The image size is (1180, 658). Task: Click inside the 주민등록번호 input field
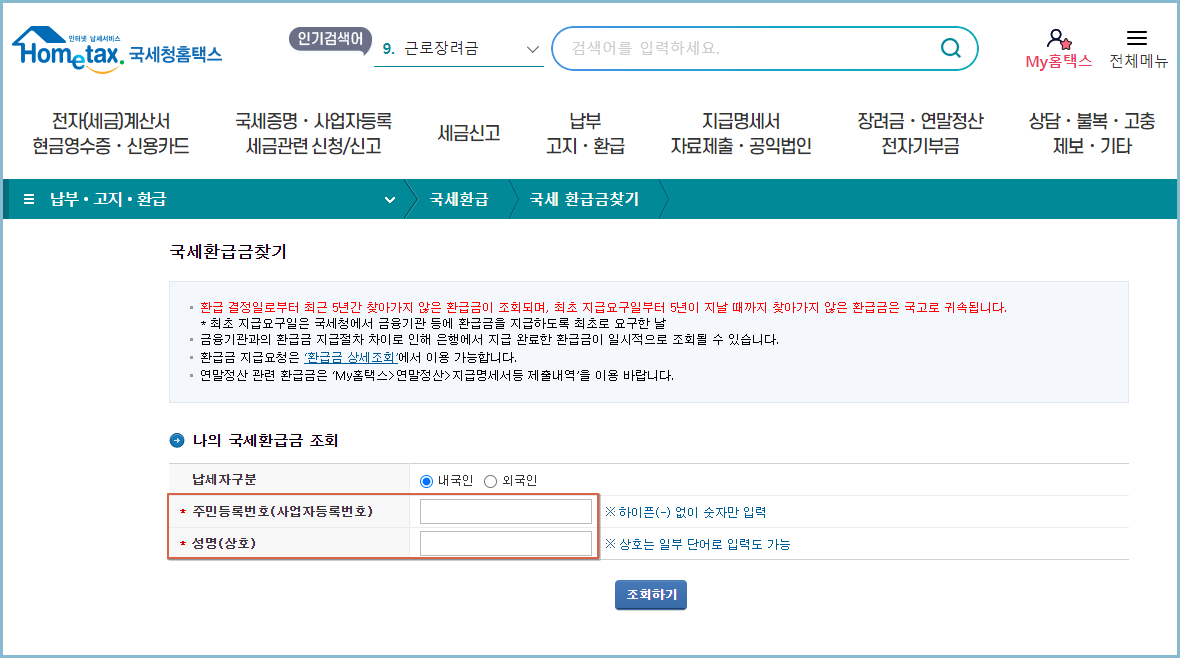click(x=504, y=511)
